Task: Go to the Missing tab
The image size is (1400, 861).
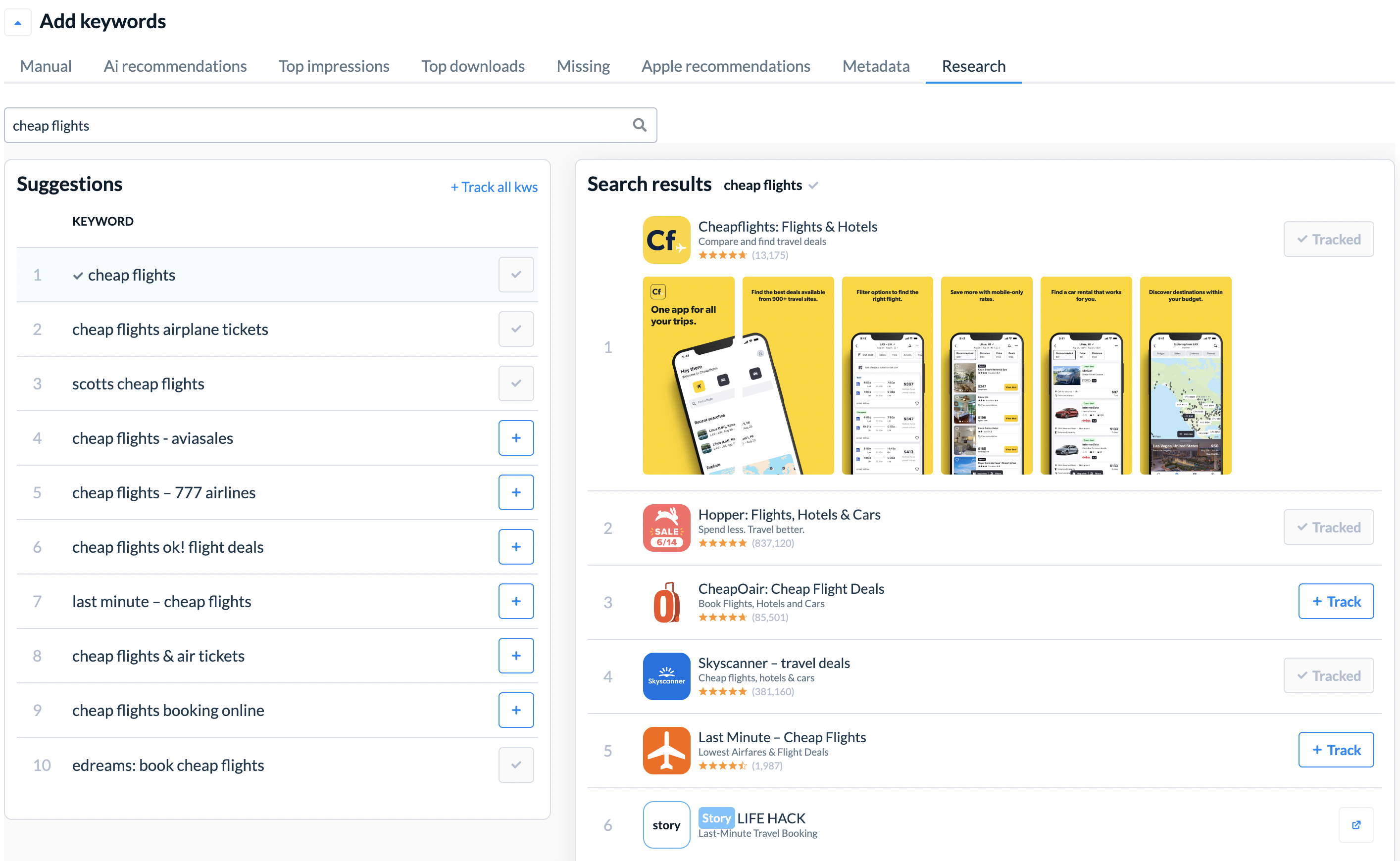Action: click(583, 66)
